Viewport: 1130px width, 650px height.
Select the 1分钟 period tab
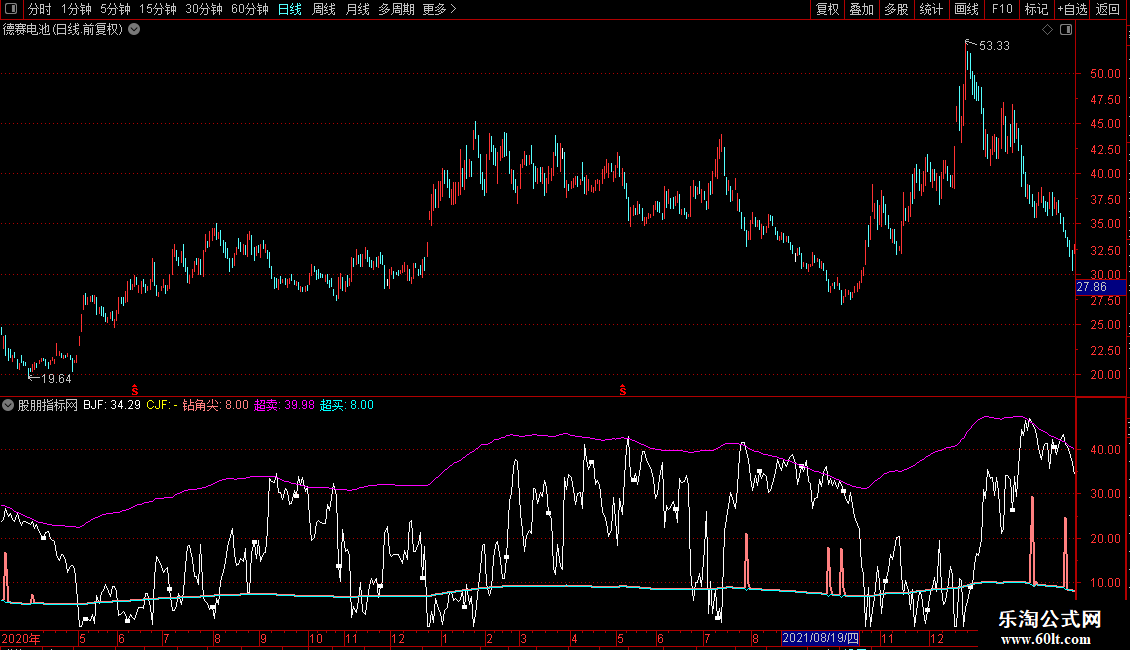pyautogui.click(x=76, y=9)
